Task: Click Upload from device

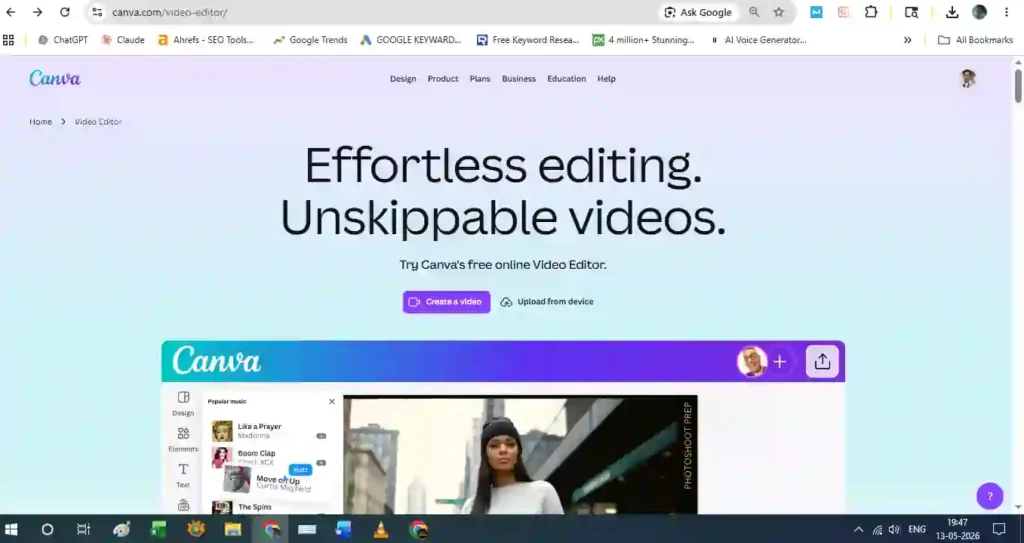Action: click(547, 302)
